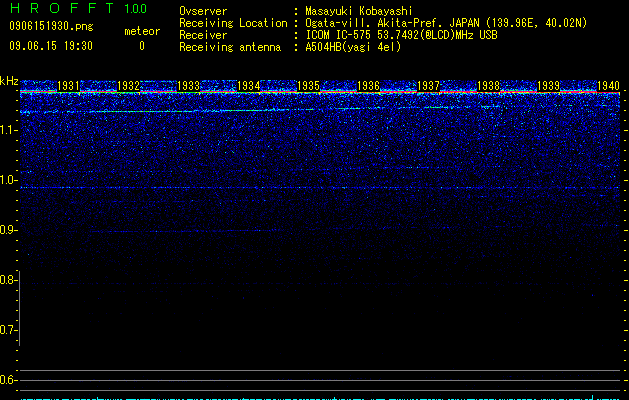The width and height of the screenshot is (629, 400).
Task: Click the A504HB yagi antenna text
Action: coord(353,47)
